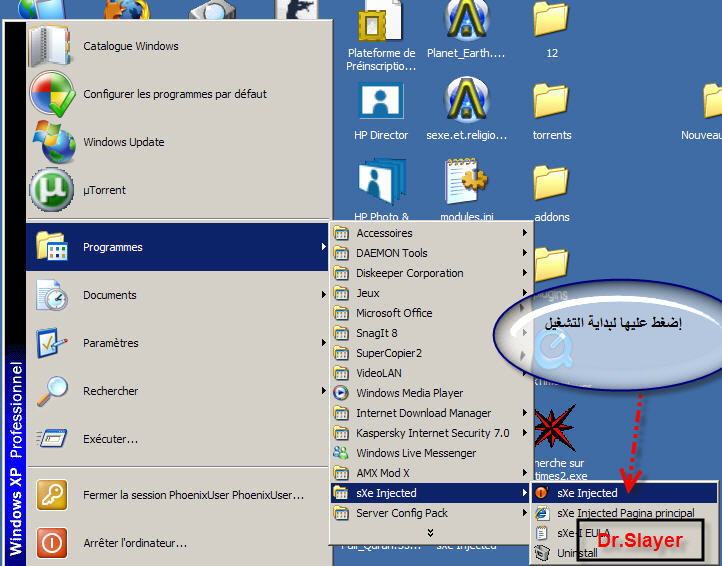Viewport: 722px width, 566px height.
Task: Click the green µTorrent icon
Action: [52, 190]
